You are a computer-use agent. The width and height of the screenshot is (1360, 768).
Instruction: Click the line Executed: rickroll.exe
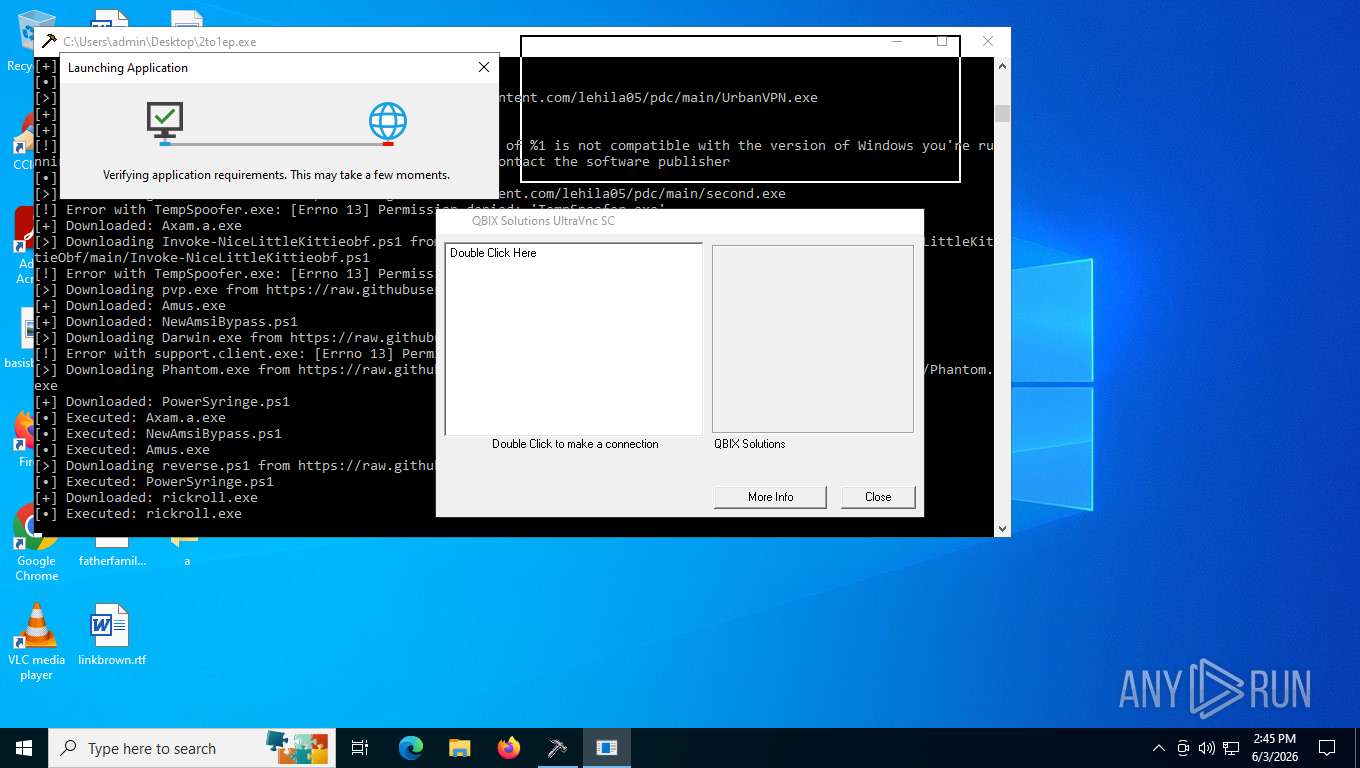138,514
